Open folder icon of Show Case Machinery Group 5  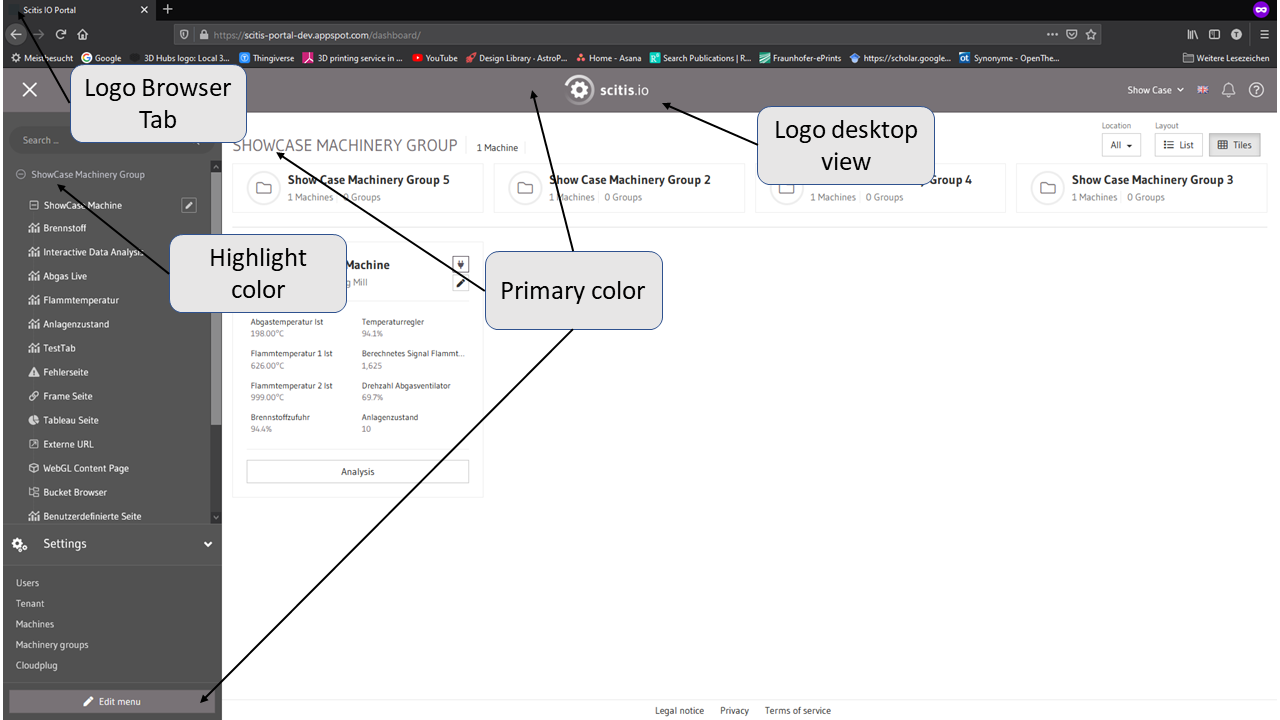click(264, 188)
